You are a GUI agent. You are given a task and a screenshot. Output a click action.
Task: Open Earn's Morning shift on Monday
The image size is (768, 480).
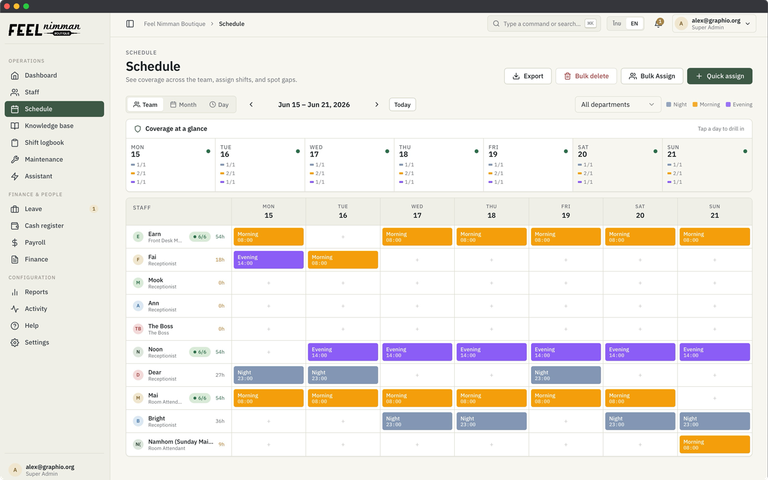click(268, 237)
